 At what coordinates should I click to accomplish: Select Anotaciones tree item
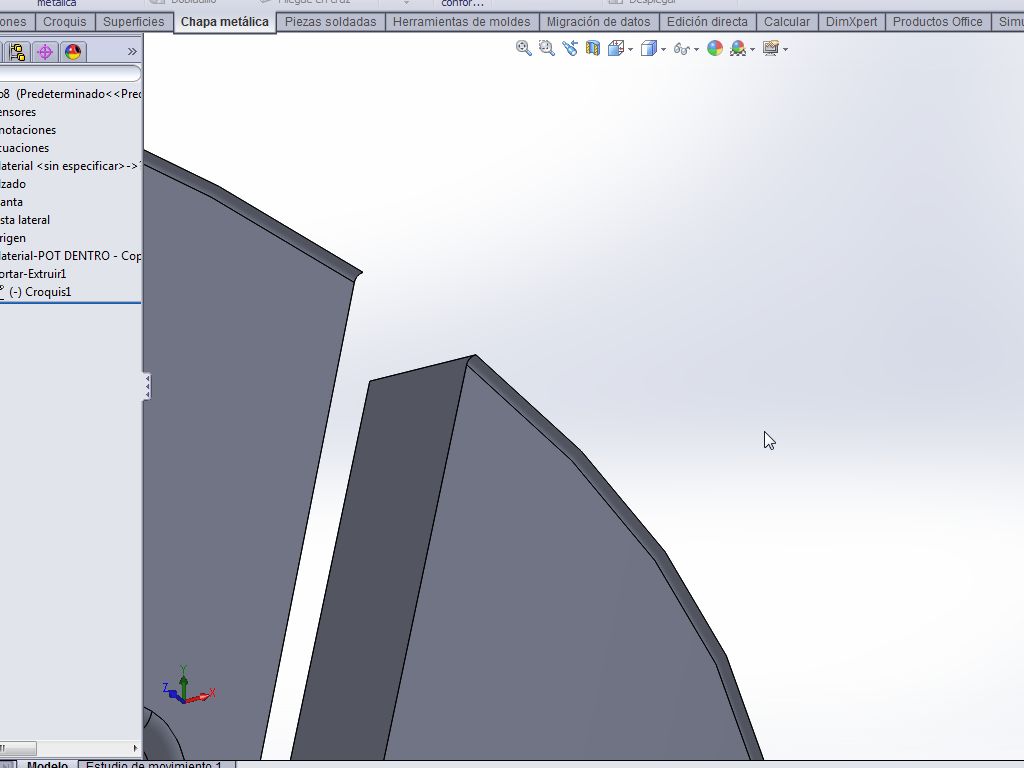[28, 130]
